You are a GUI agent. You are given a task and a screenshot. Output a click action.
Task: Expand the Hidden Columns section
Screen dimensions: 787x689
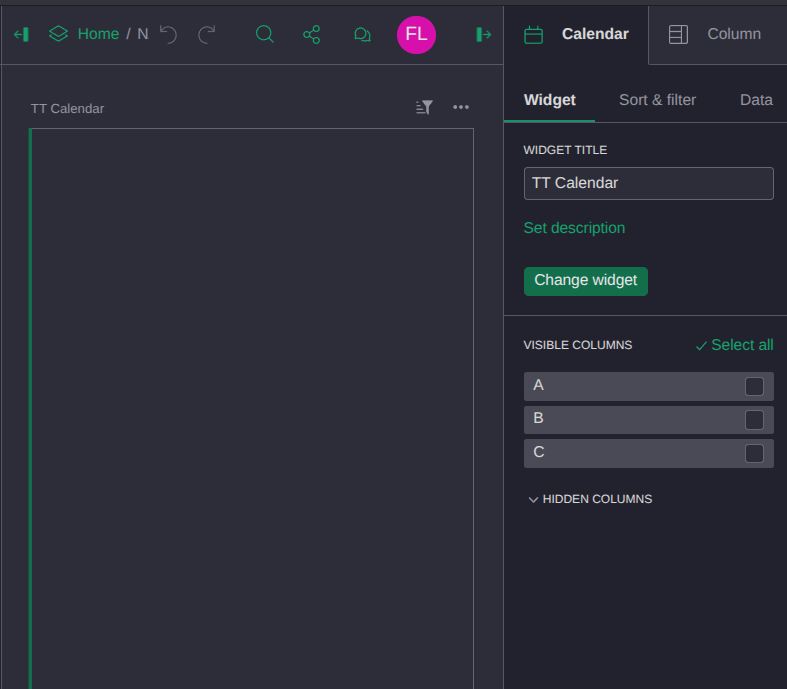click(590, 499)
